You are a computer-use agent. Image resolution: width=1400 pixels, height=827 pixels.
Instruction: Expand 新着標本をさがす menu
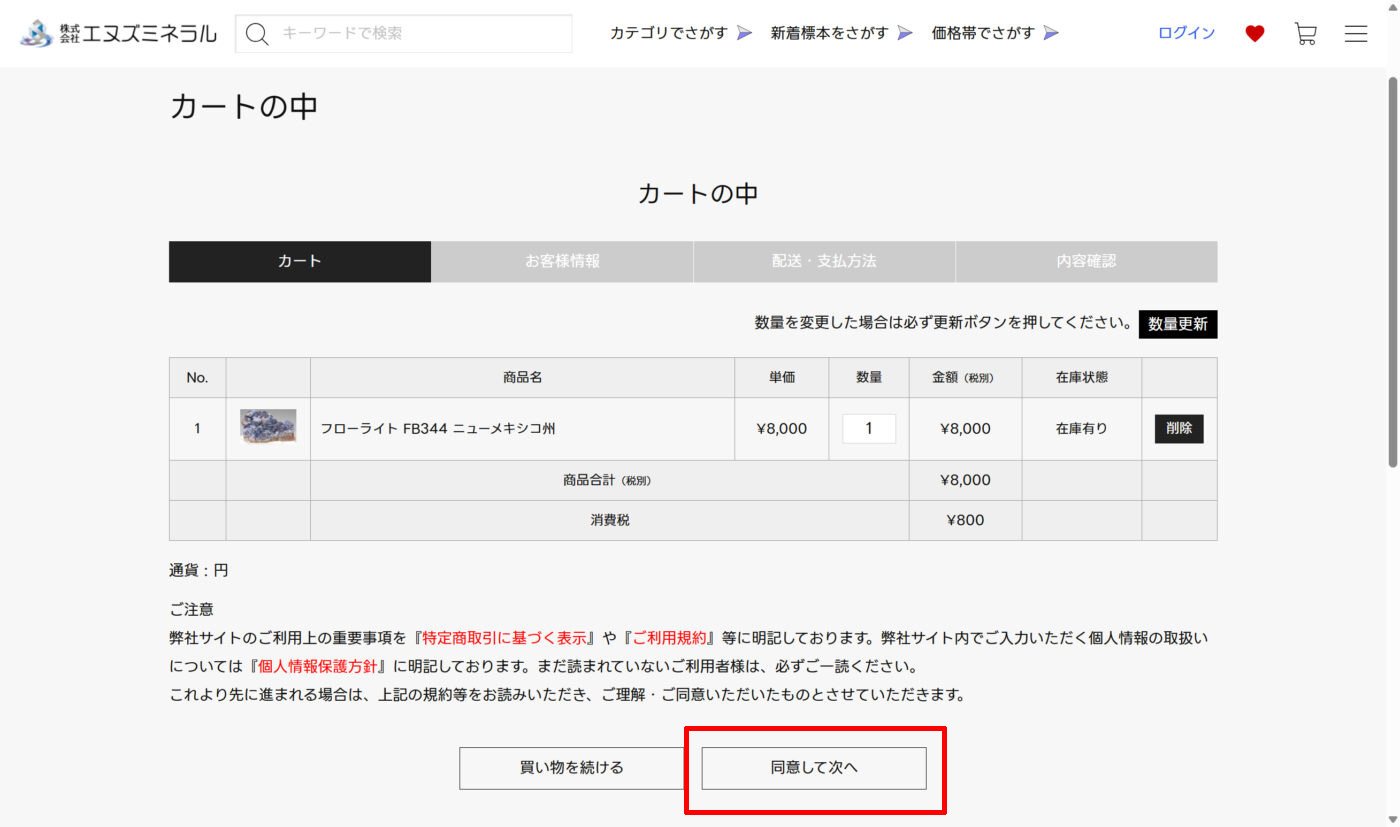coord(841,33)
